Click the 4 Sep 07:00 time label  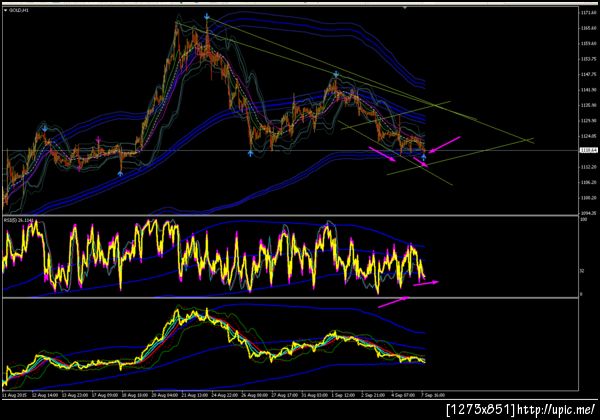coord(403,395)
